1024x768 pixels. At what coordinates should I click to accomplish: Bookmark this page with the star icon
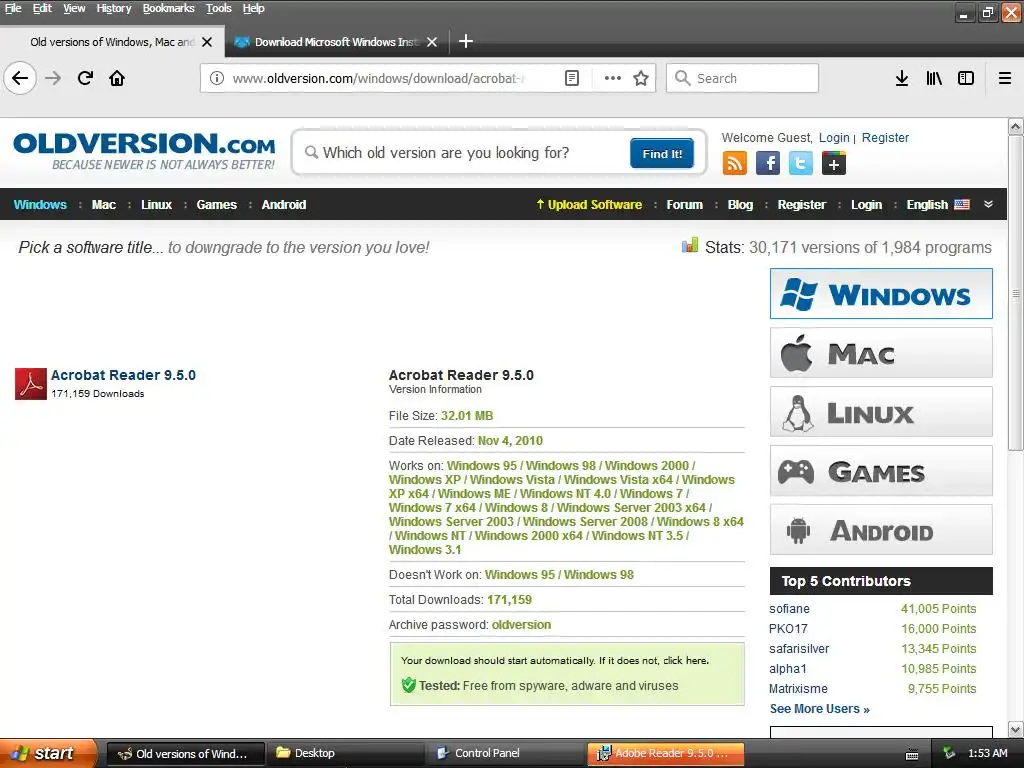click(641, 78)
